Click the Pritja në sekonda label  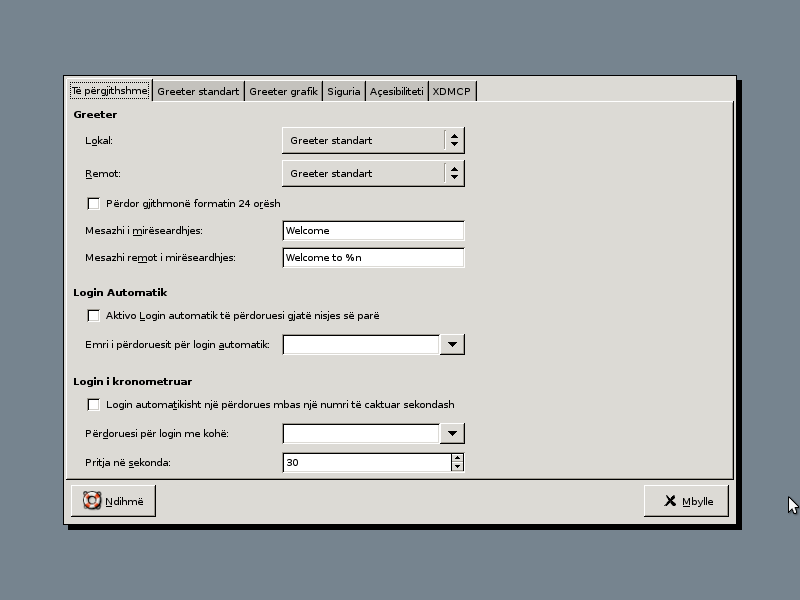pos(128,463)
